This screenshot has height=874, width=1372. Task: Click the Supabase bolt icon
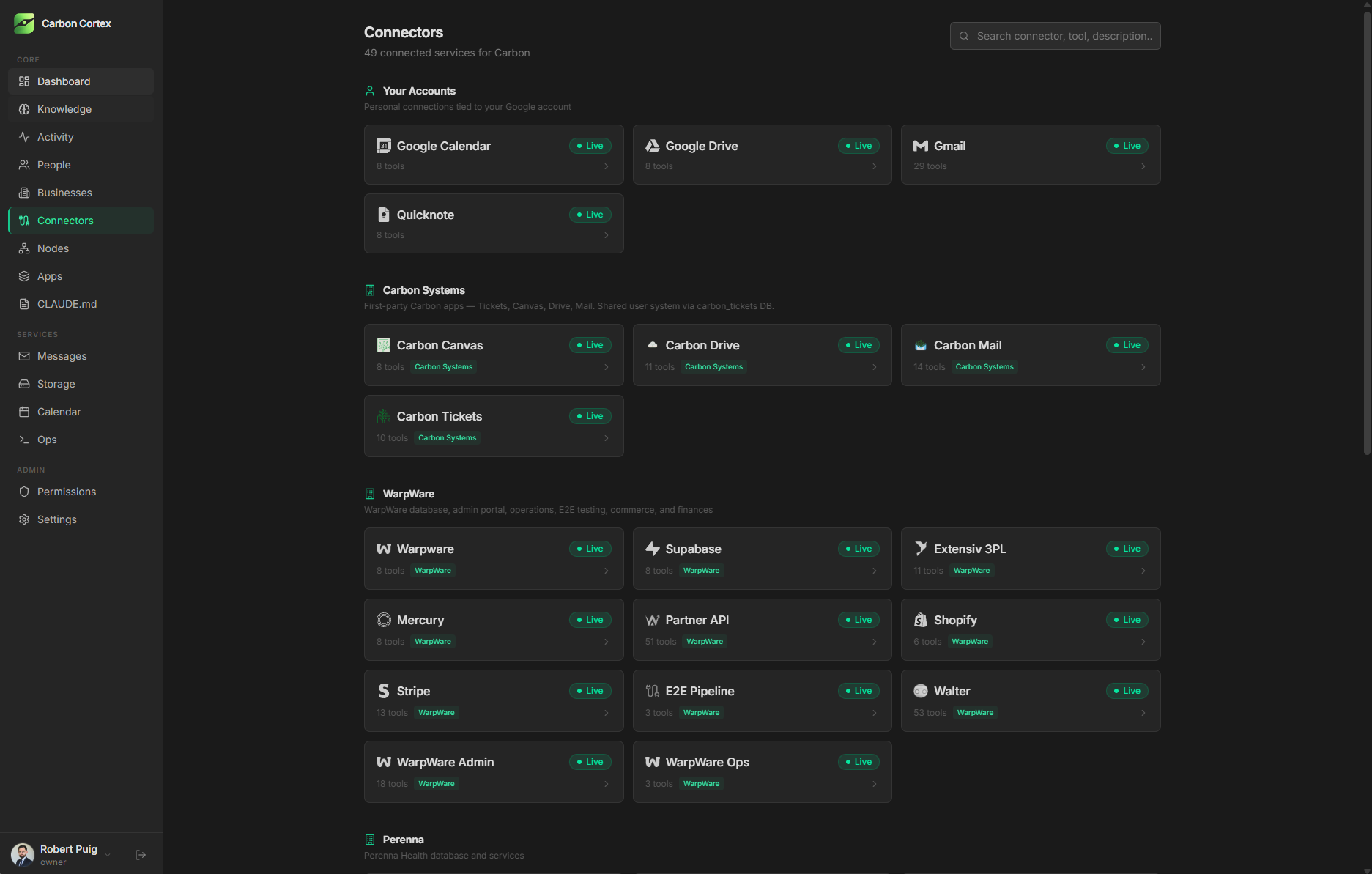652,549
